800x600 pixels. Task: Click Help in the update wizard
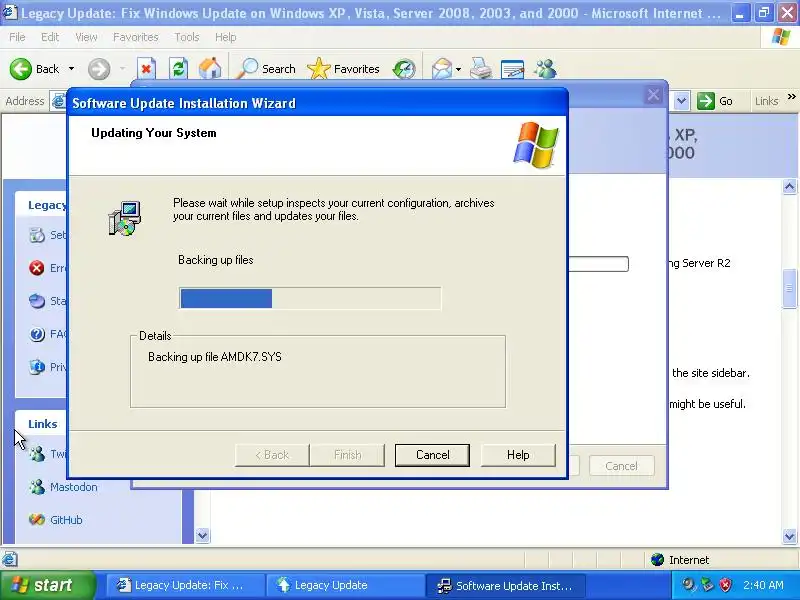(x=518, y=455)
